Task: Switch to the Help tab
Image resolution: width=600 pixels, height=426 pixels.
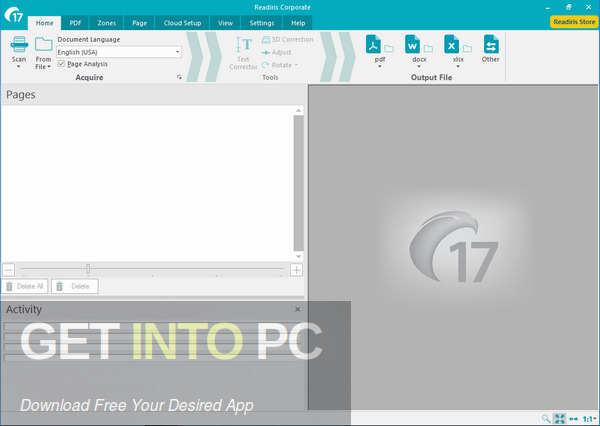Action: tap(298, 23)
